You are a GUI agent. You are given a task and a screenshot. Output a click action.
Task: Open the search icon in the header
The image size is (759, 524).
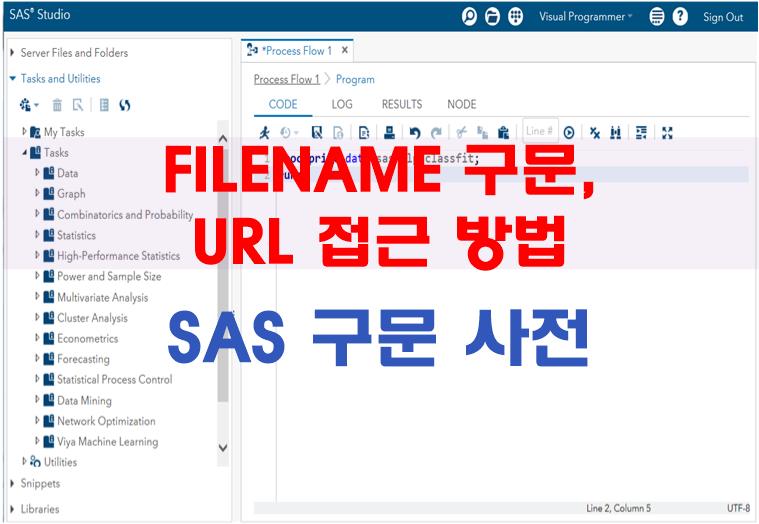(469, 17)
